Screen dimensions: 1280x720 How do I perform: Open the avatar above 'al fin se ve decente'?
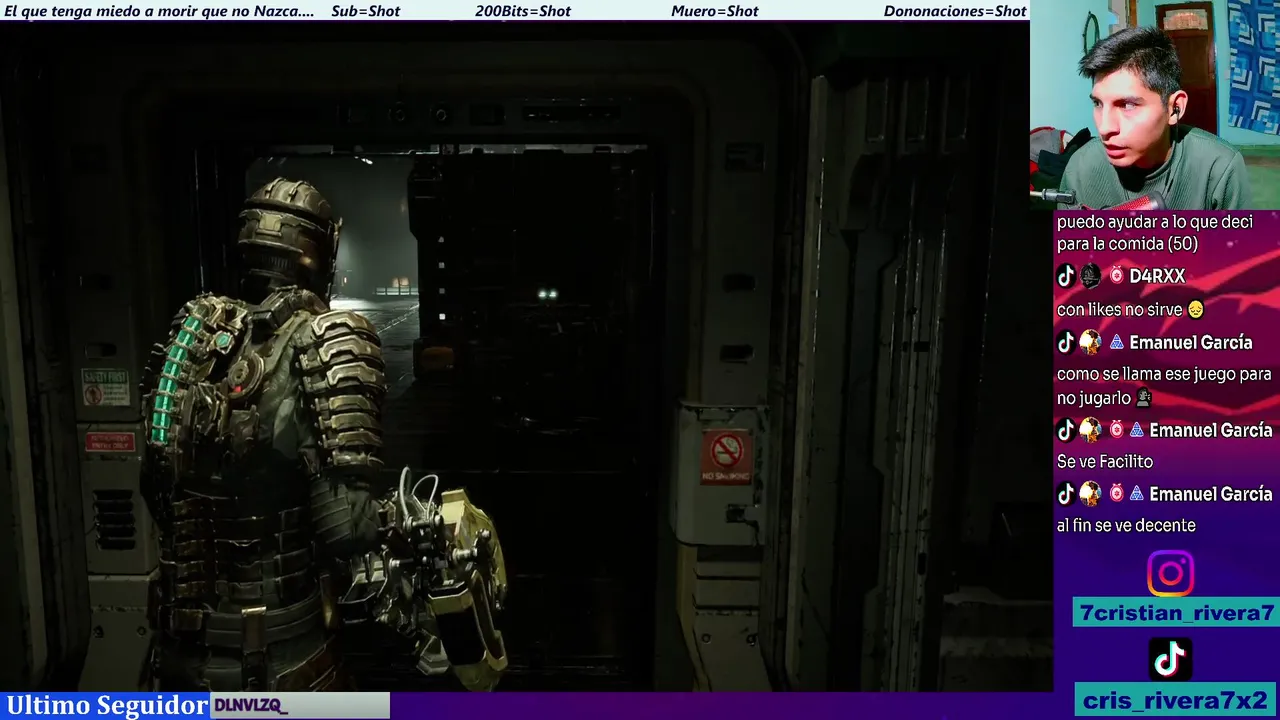coord(1090,494)
